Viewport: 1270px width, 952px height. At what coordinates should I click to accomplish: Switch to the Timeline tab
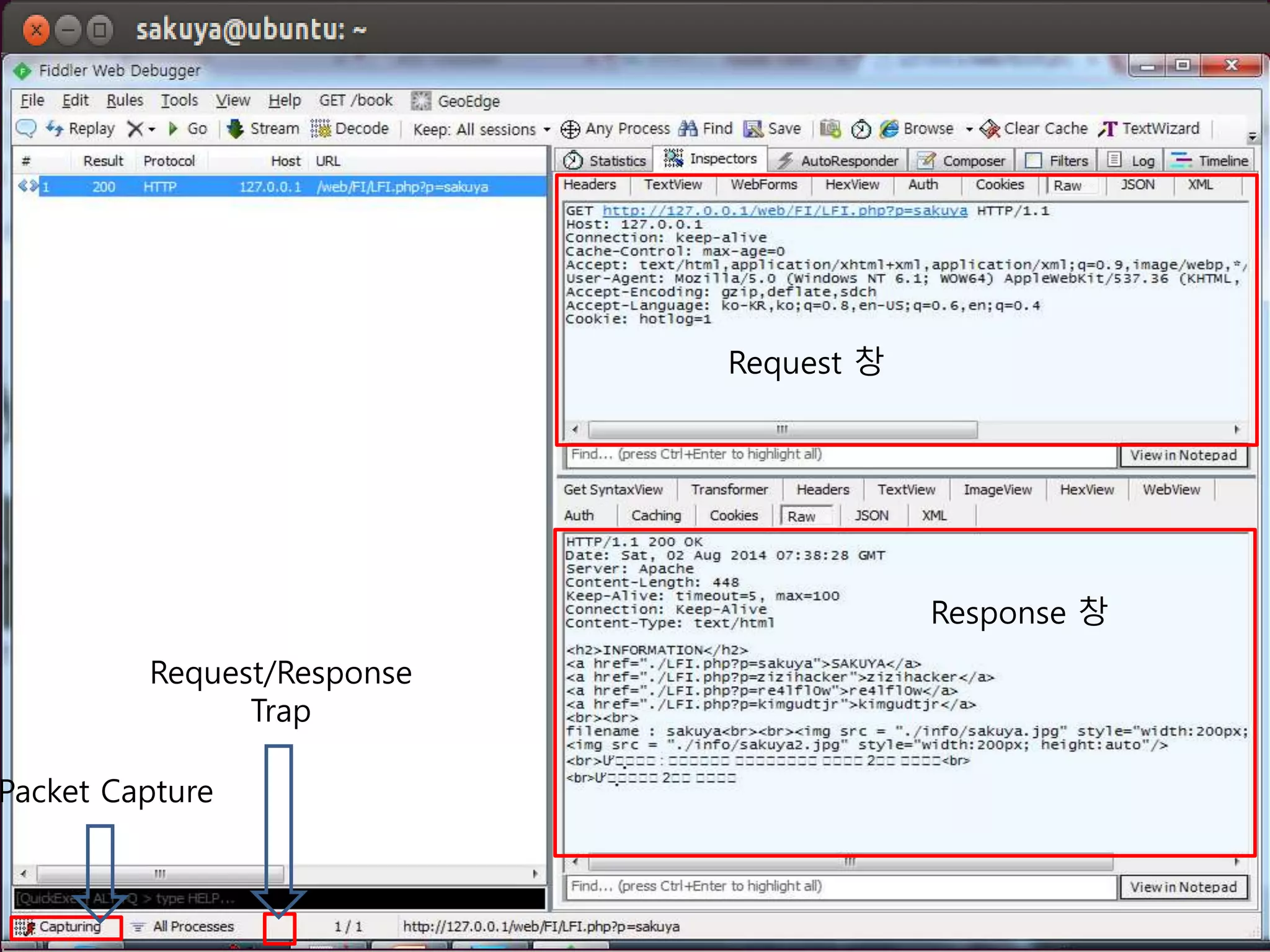1209,161
